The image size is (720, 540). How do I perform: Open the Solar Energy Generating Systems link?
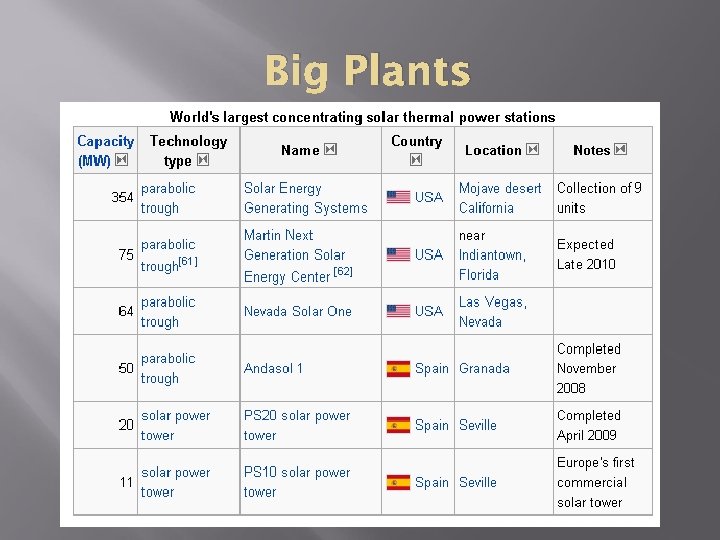click(306, 198)
